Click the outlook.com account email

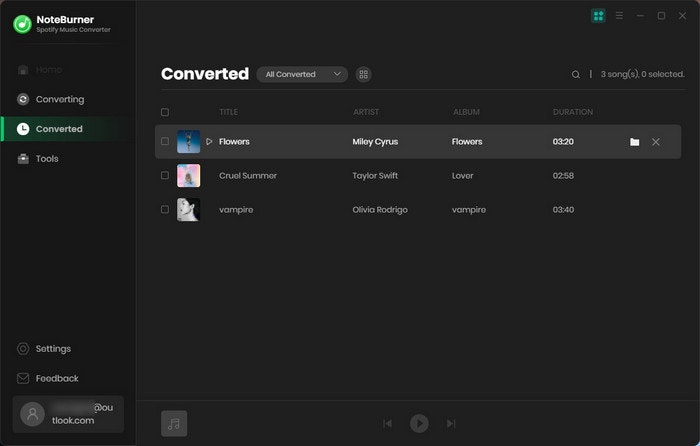82,414
